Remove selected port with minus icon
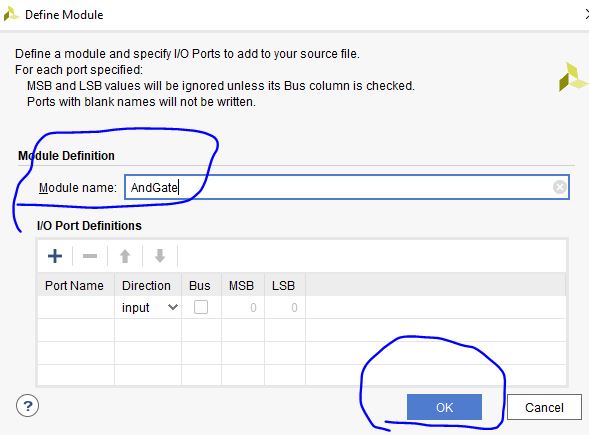This screenshot has height=435, width=589. [x=90, y=256]
